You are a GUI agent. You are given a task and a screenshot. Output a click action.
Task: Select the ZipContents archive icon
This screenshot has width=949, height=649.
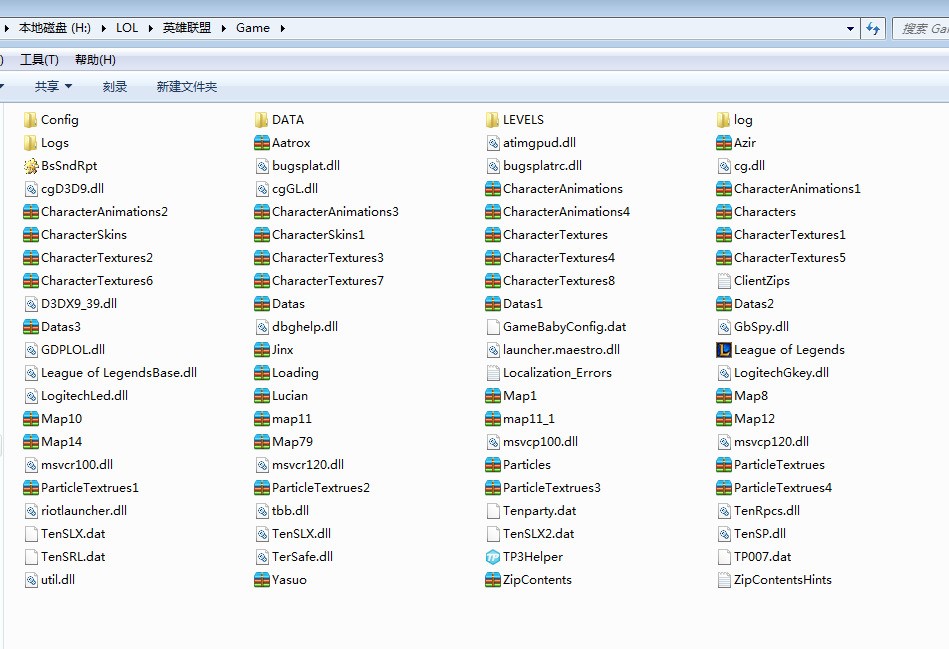click(x=493, y=580)
